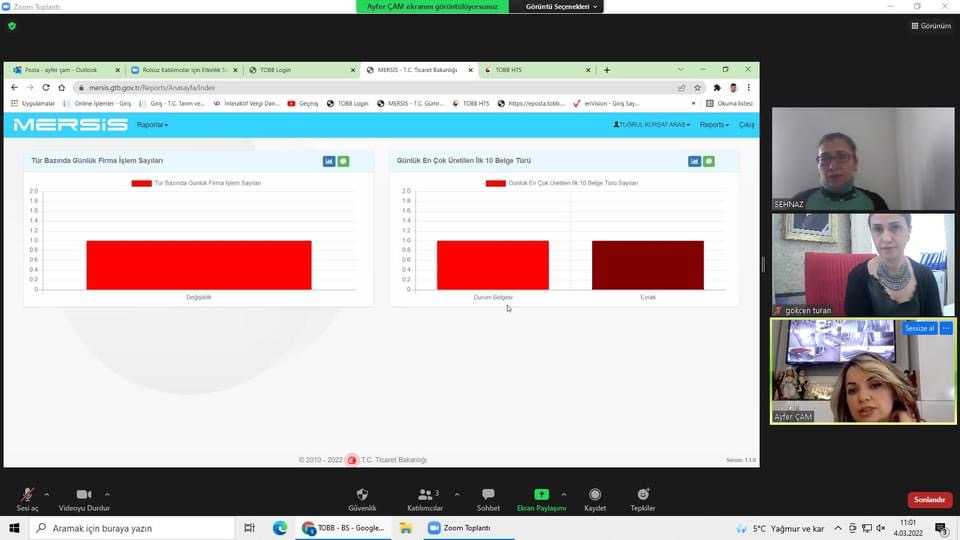Screen dimensions: 960x540
Task: Stop camera with Videoyu Durdur
Action: coord(84,497)
